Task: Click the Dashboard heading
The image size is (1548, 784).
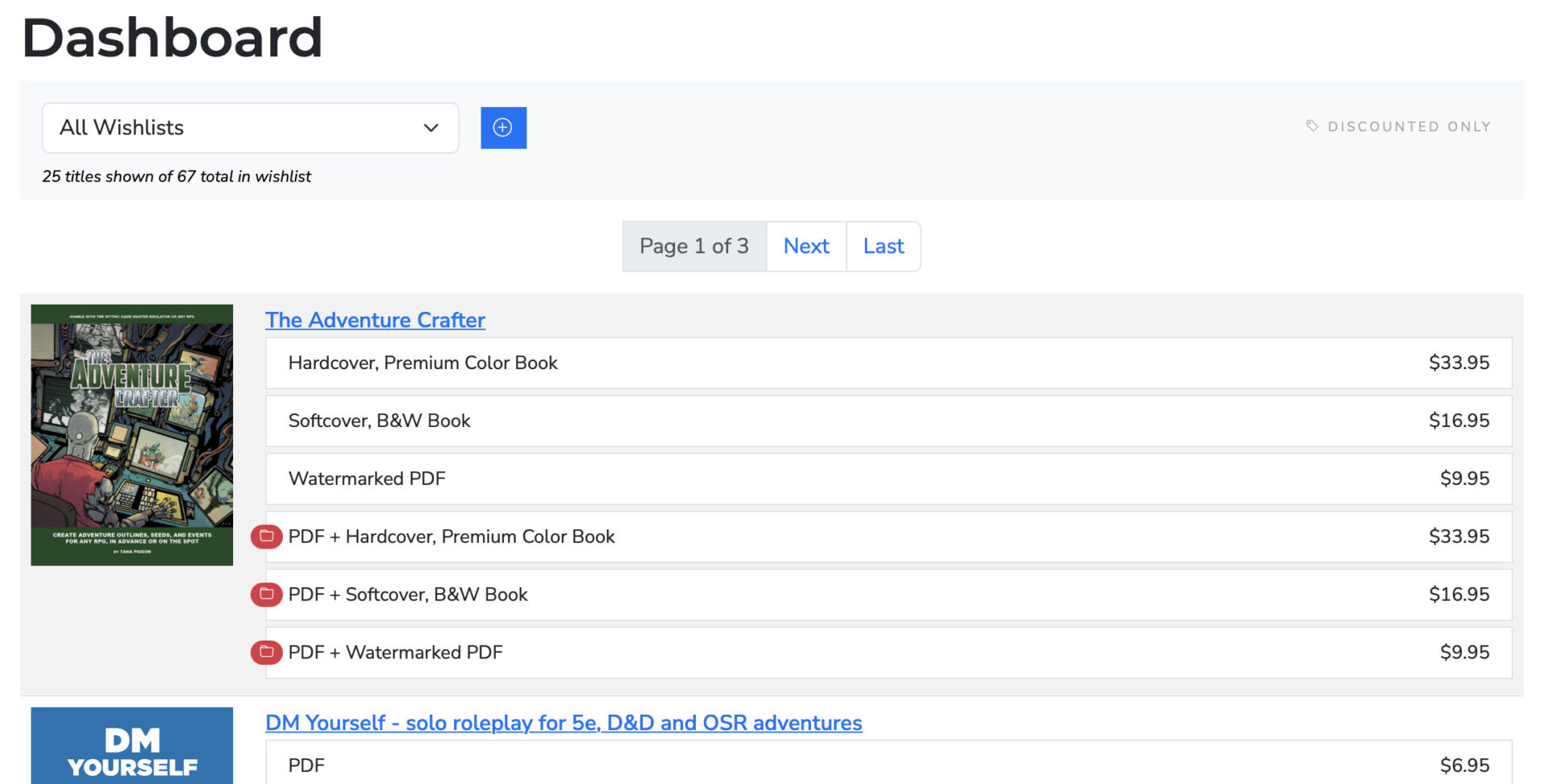Action: (x=172, y=37)
